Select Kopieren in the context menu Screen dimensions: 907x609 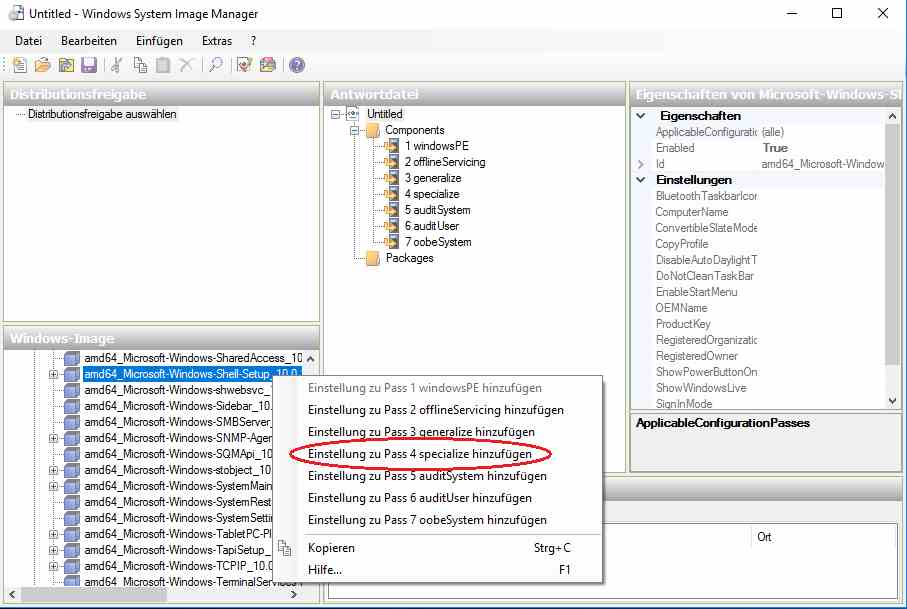pos(331,548)
